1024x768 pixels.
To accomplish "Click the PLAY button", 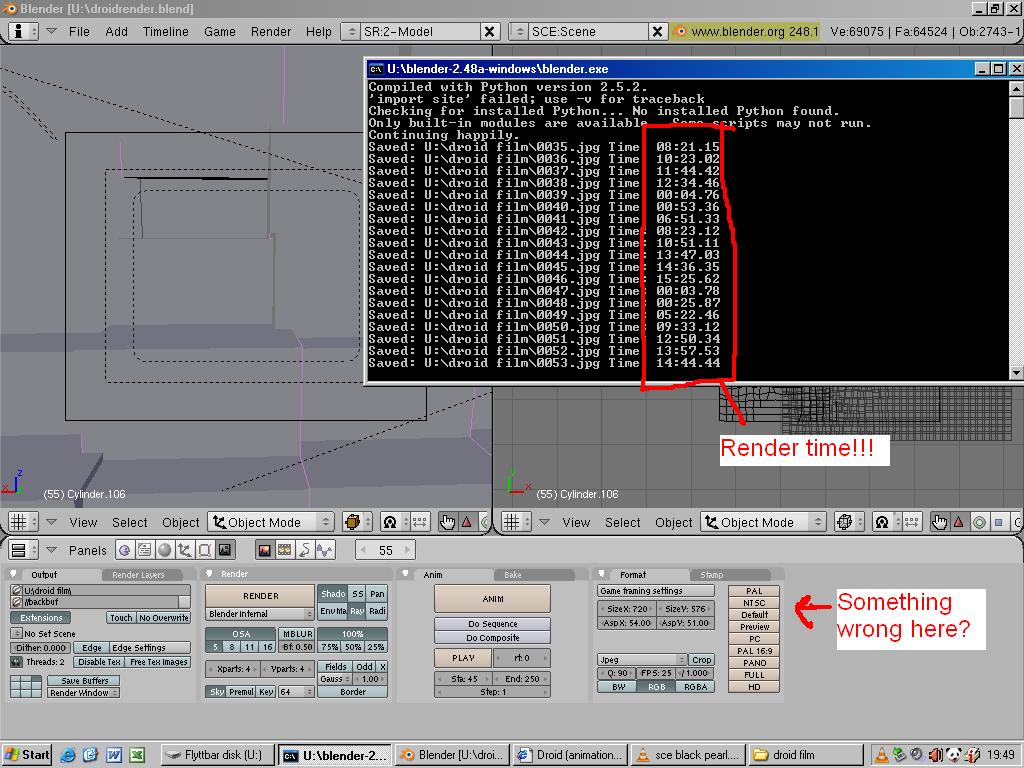I will 463,658.
